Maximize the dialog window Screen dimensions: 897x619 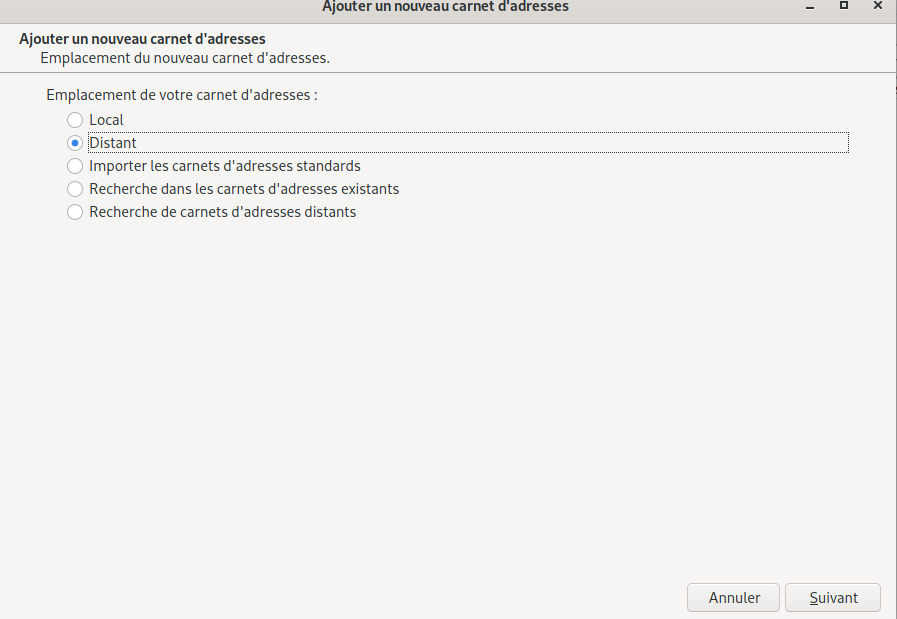click(x=844, y=6)
